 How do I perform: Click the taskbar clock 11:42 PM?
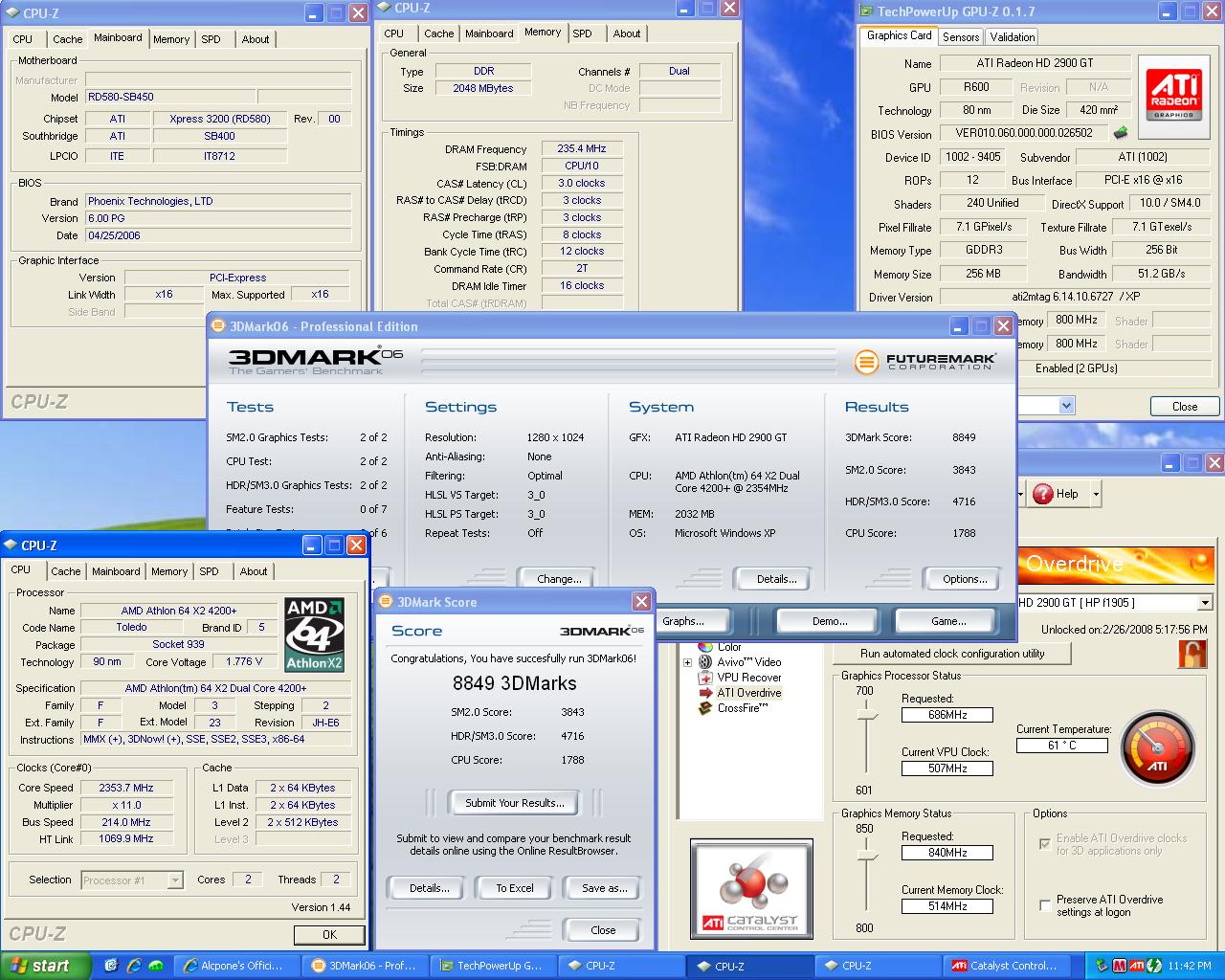point(1191,967)
